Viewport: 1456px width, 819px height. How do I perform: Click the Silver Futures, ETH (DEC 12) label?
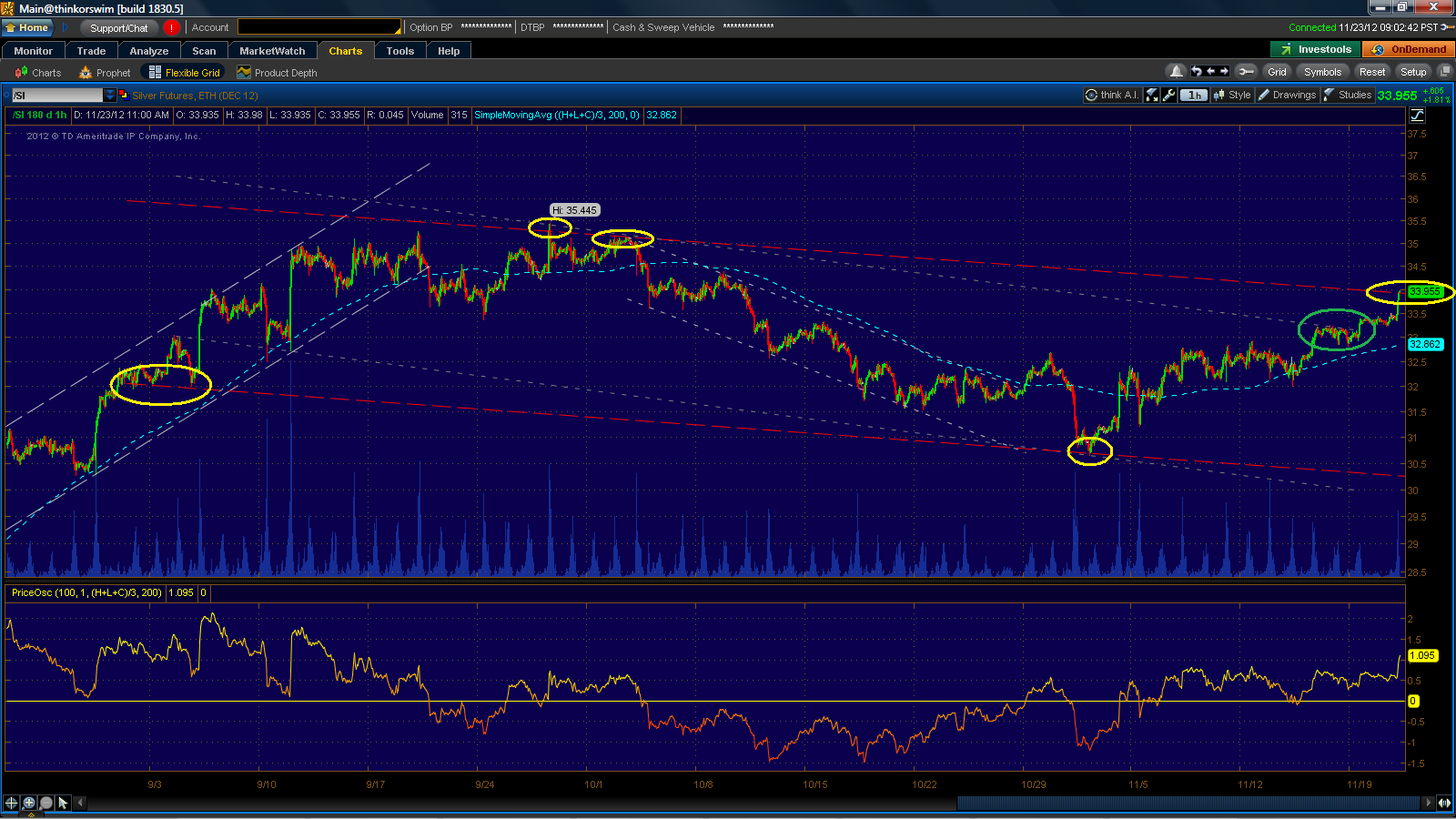click(x=195, y=96)
